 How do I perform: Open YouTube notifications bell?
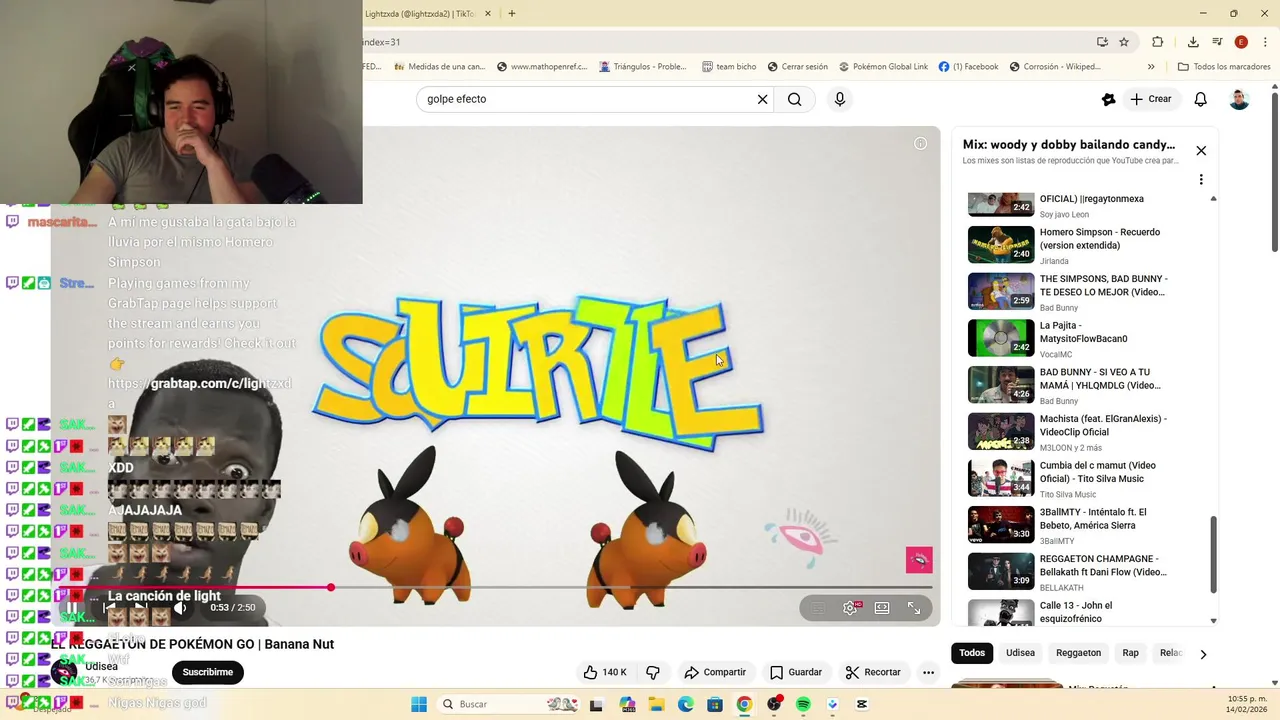tap(1201, 99)
